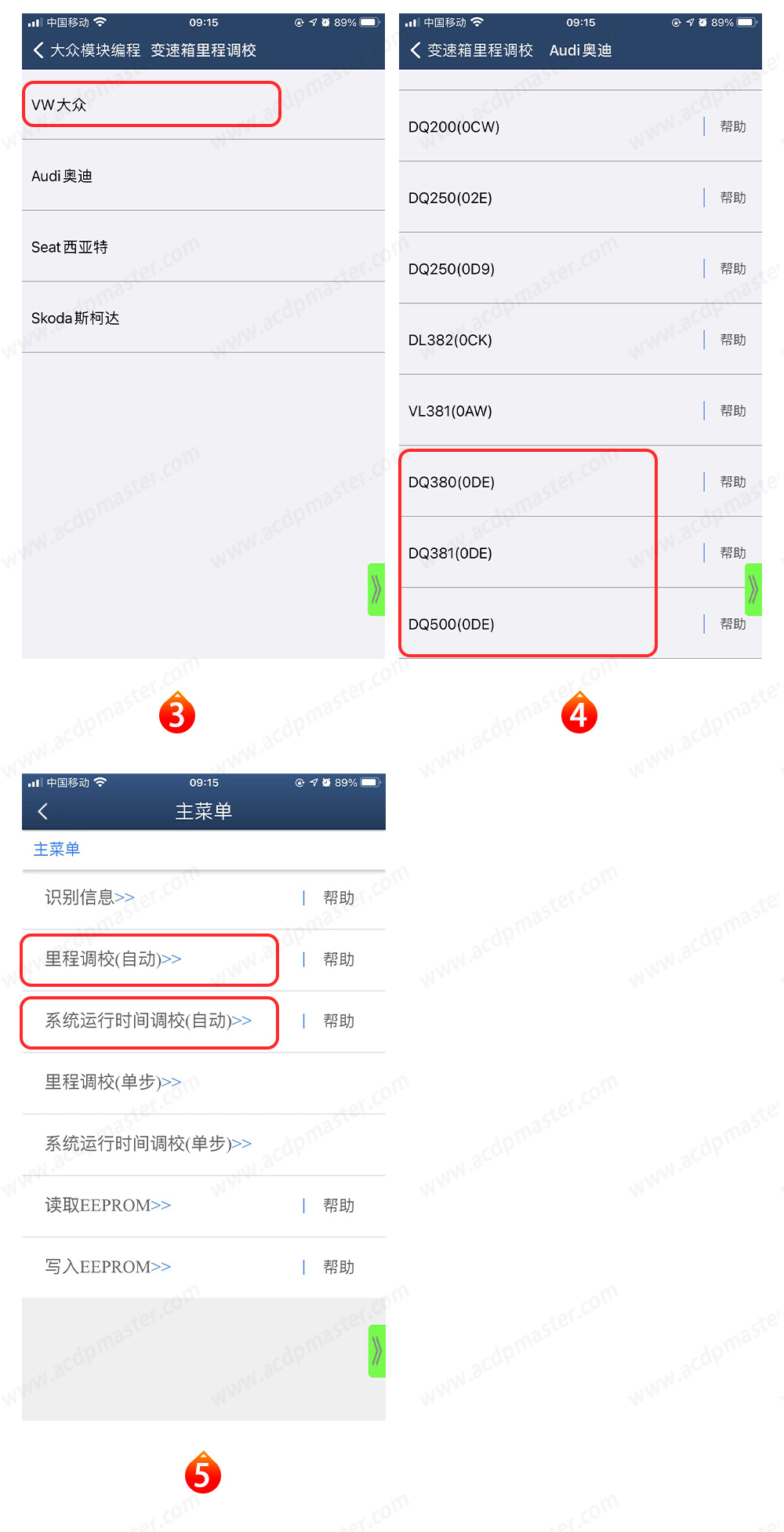Select Audi奥迪 brand

point(203,176)
